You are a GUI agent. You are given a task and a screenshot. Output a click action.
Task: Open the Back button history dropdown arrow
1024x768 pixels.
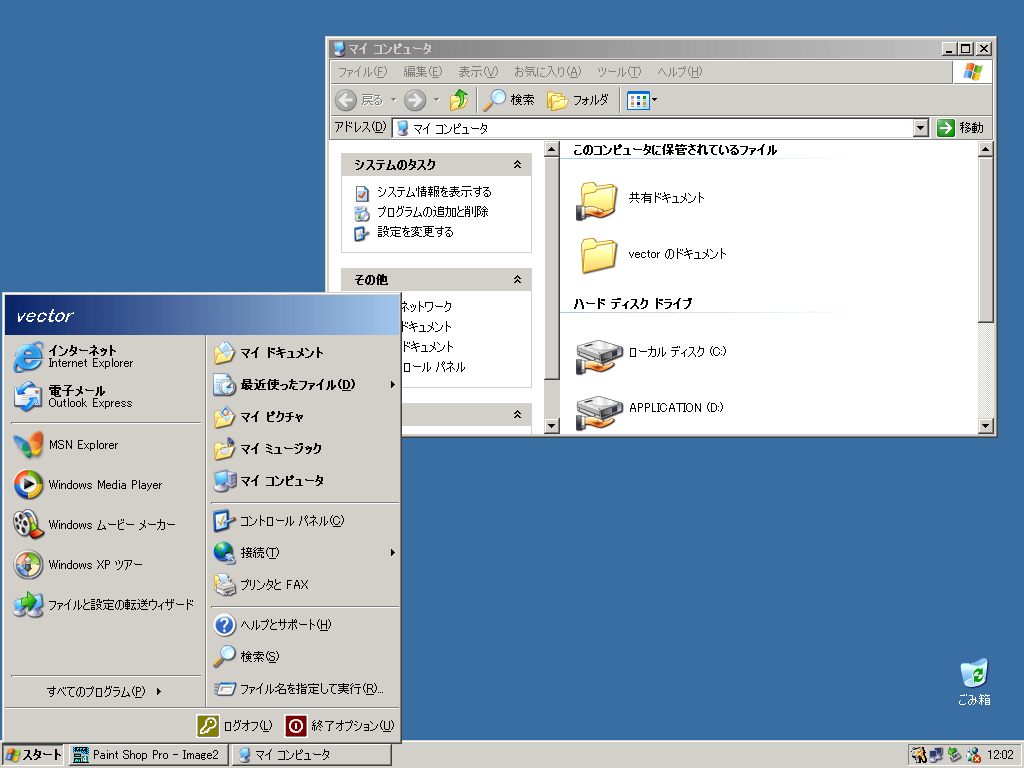click(x=394, y=100)
